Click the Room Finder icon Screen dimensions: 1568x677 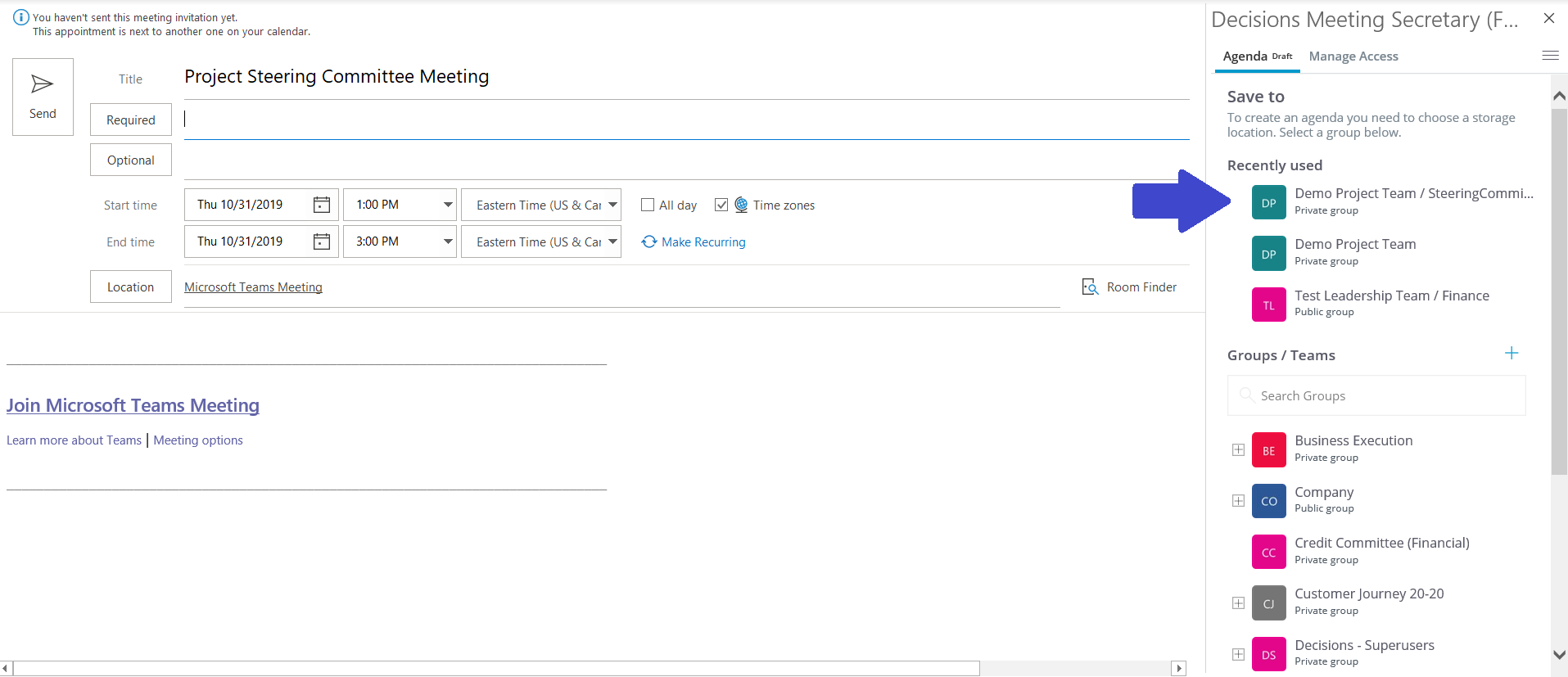pyautogui.click(x=1090, y=287)
